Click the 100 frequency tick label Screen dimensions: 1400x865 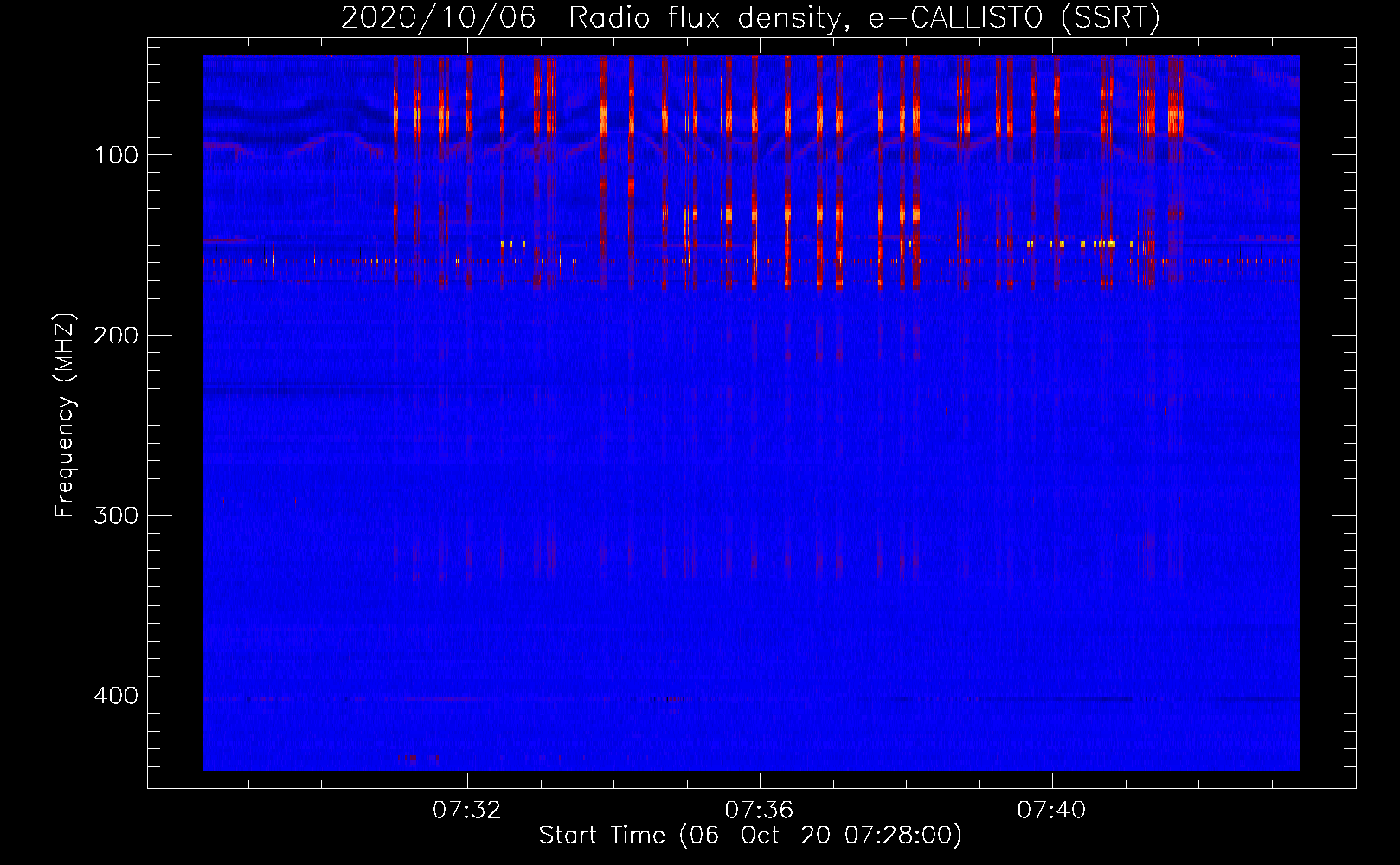[117, 155]
